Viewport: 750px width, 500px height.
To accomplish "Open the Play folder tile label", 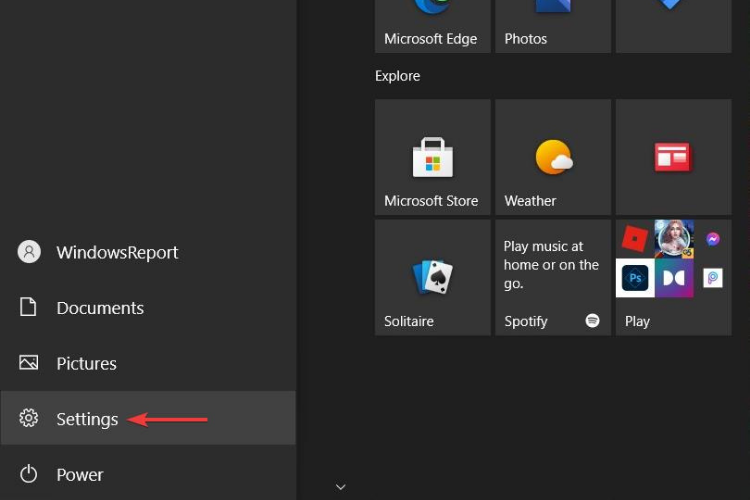I will (x=637, y=321).
